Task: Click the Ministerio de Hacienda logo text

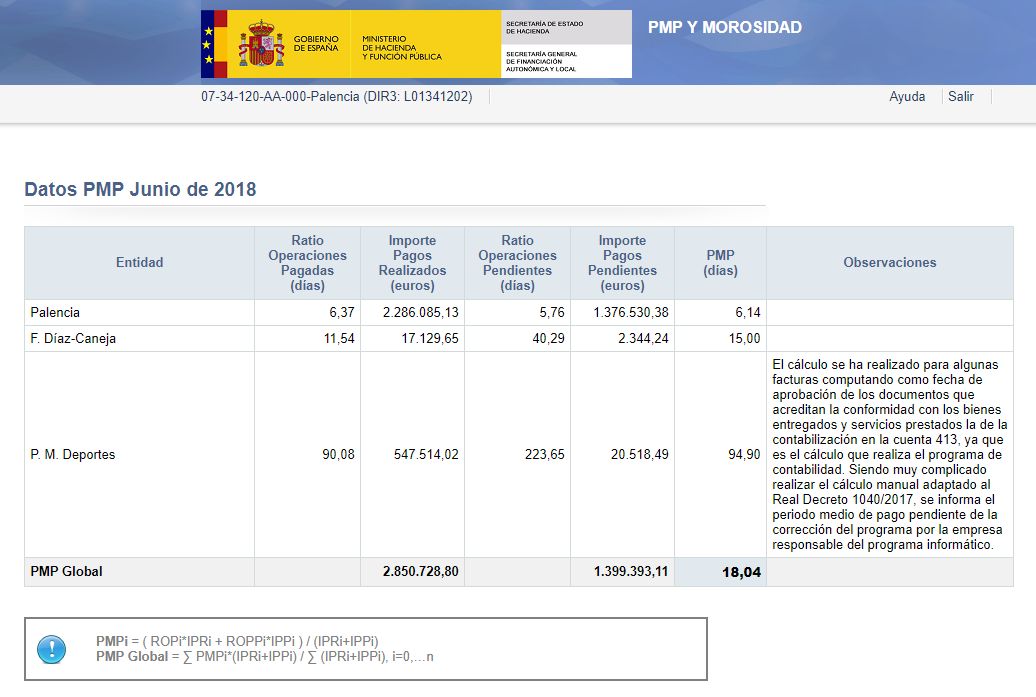Action: (x=402, y=47)
